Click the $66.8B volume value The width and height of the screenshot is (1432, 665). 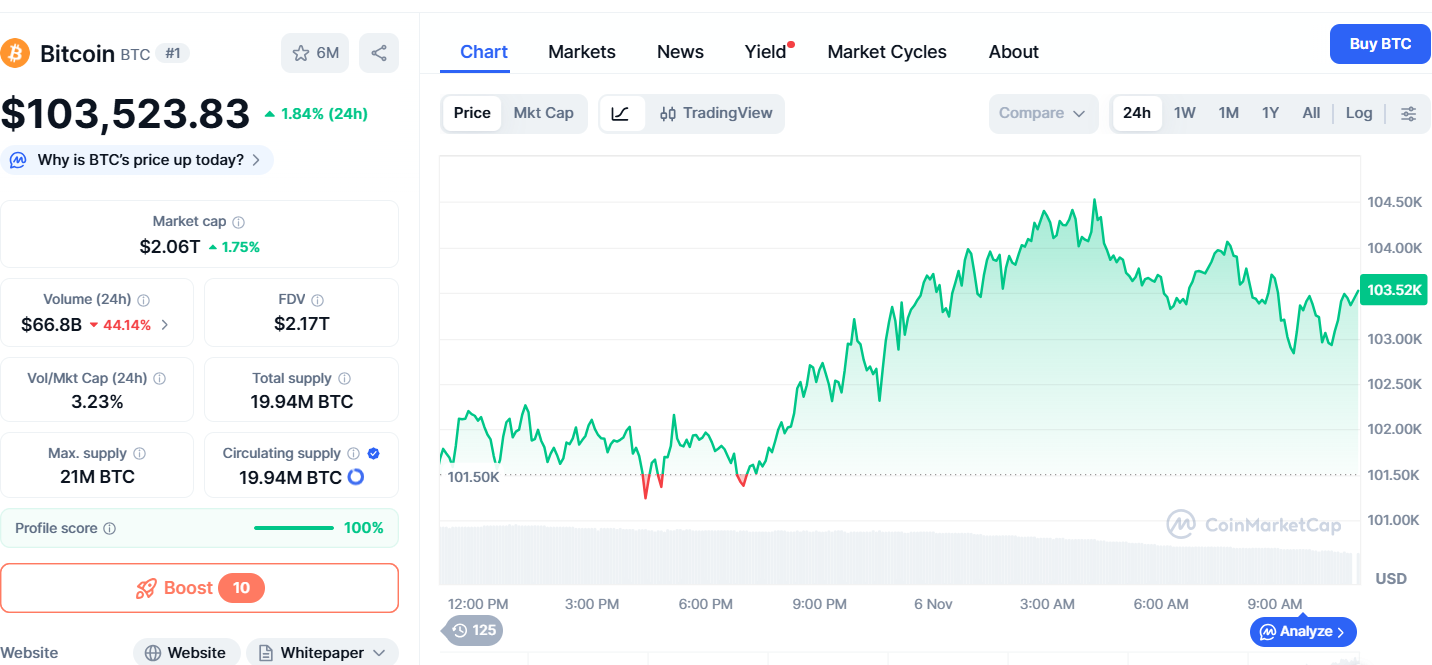pyautogui.click(x=51, y=325)
